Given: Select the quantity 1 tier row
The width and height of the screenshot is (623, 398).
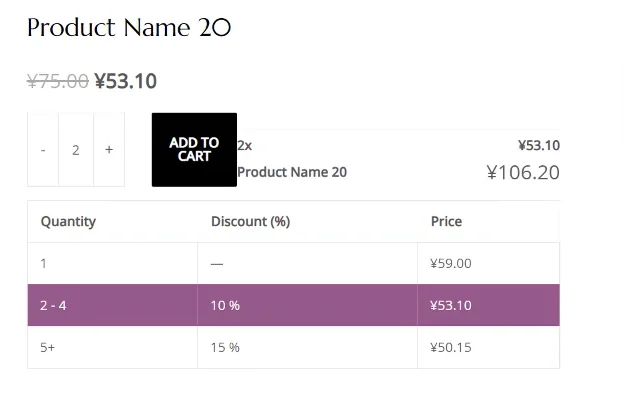Looking at the screenshot, I should pos(294,263).
